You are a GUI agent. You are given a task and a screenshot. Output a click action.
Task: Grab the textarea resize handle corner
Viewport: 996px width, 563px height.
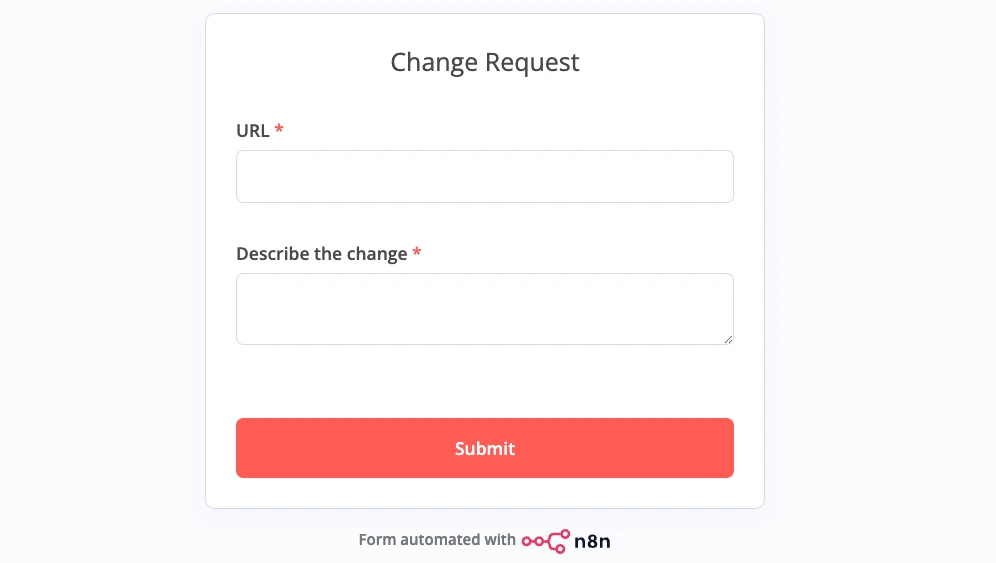click(x=728, y=339)
